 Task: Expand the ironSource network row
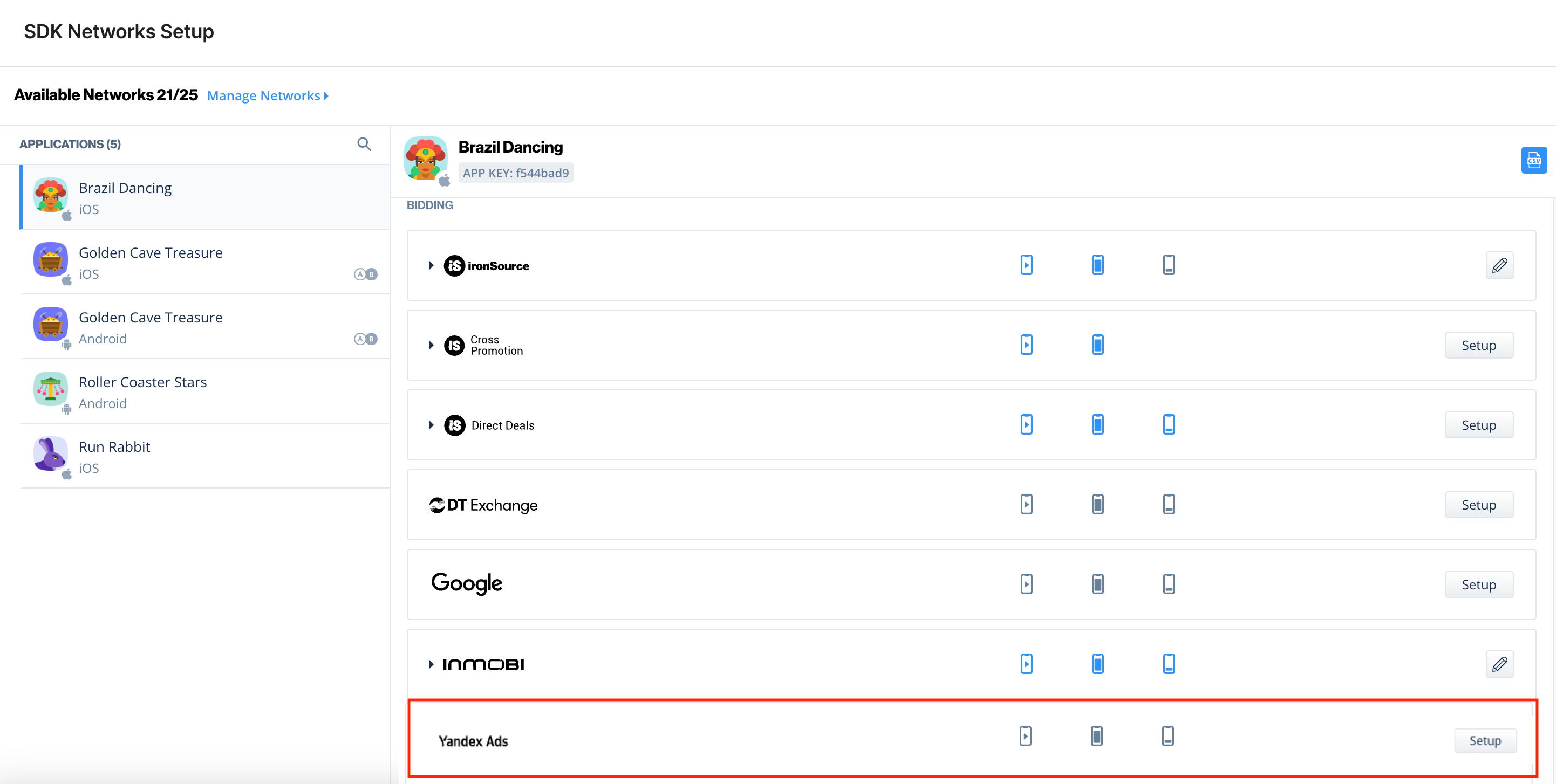[431, 265]
